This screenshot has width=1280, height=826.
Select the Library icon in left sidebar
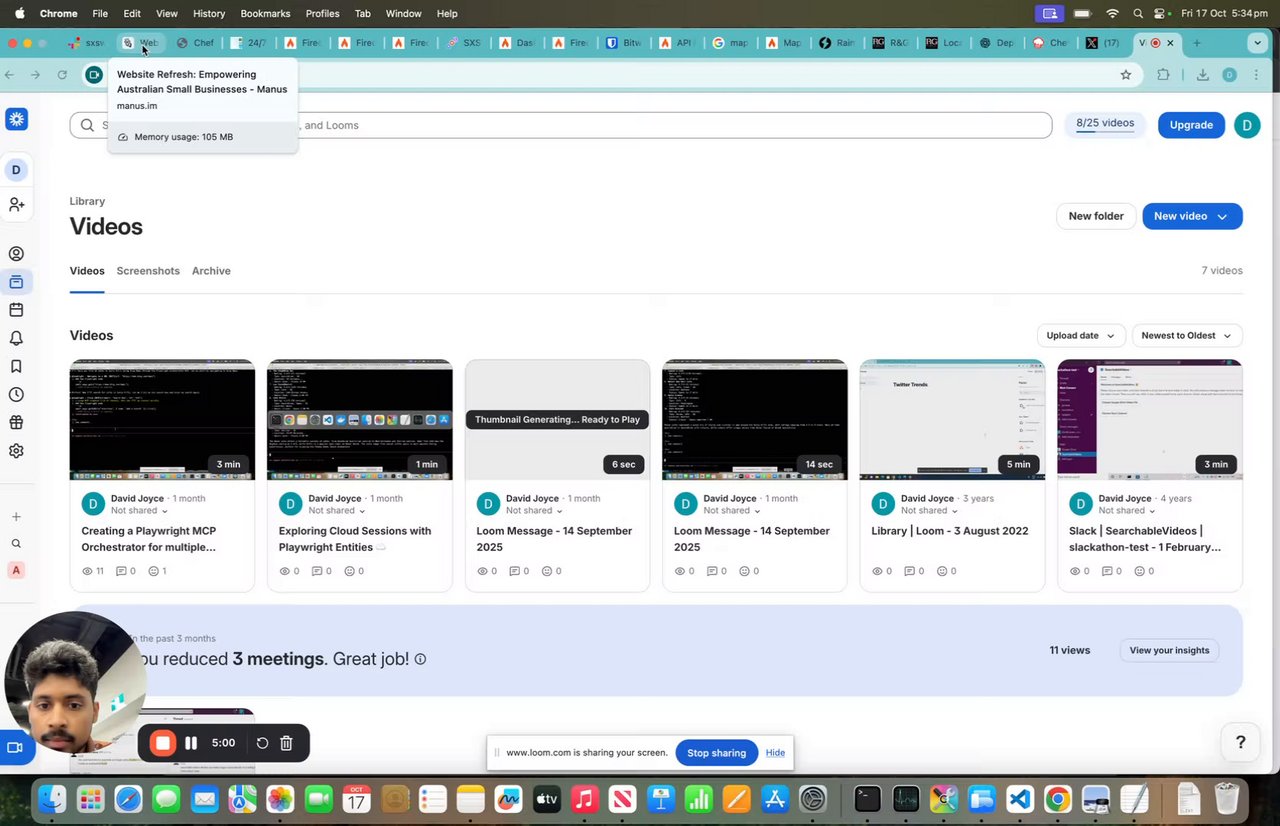[x=16, y=282]
